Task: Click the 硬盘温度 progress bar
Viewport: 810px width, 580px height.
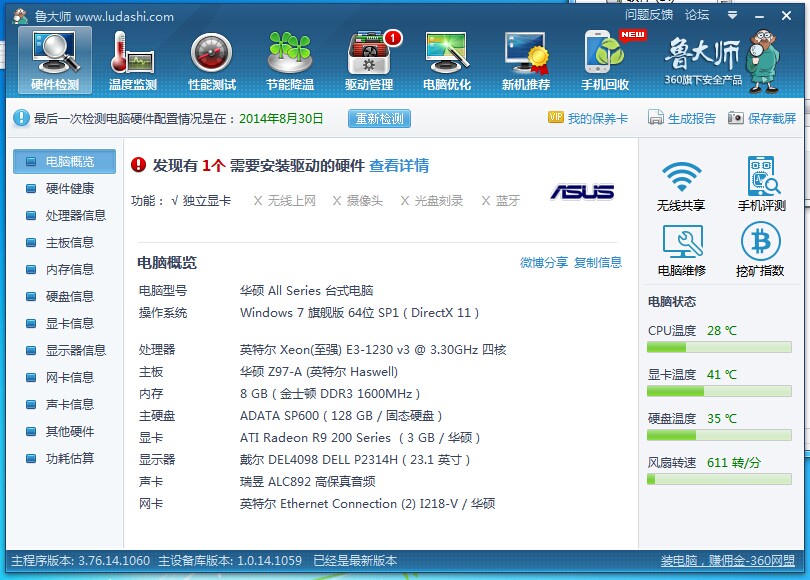Action: point(719,435)
